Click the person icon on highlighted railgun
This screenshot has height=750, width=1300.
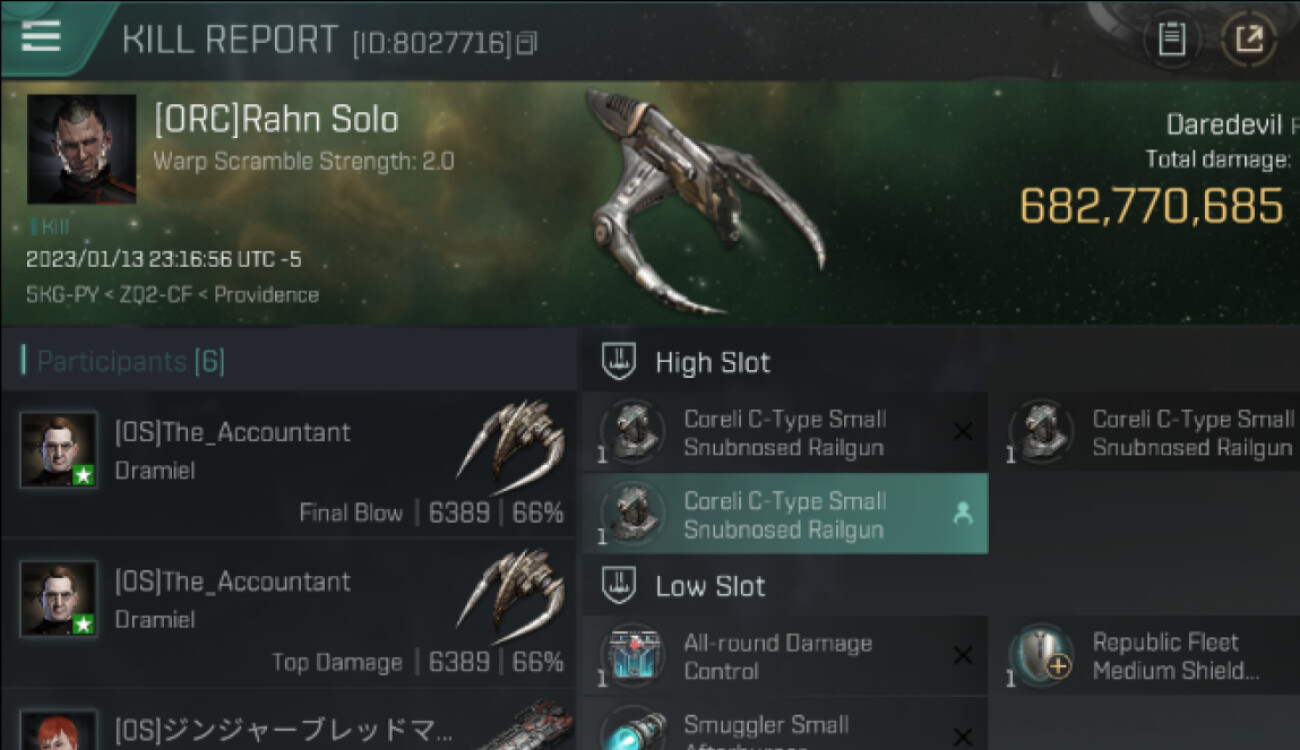(962, 514)
